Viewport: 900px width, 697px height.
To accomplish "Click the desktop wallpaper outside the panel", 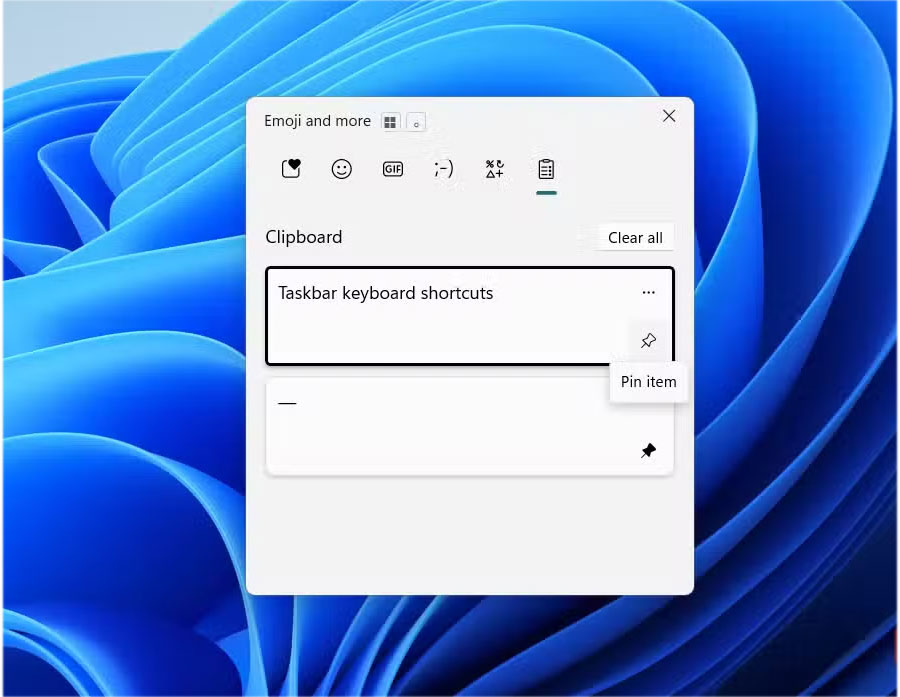I will point(120,400).
